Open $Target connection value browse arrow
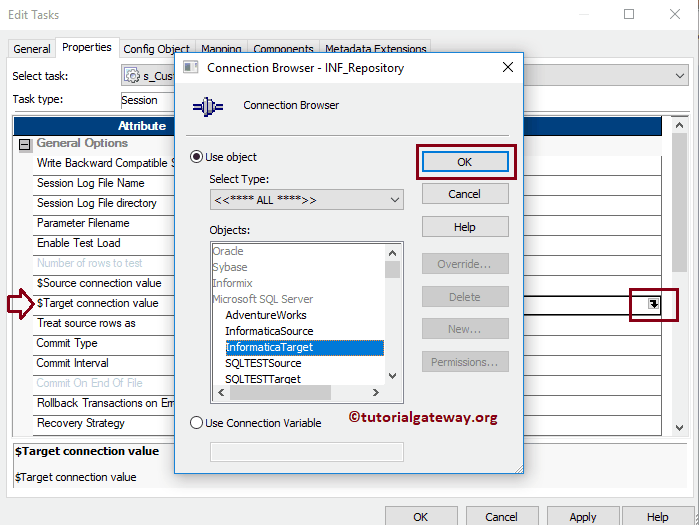The height and width of the screenshot is (525, 699). [x=654, y=304]
